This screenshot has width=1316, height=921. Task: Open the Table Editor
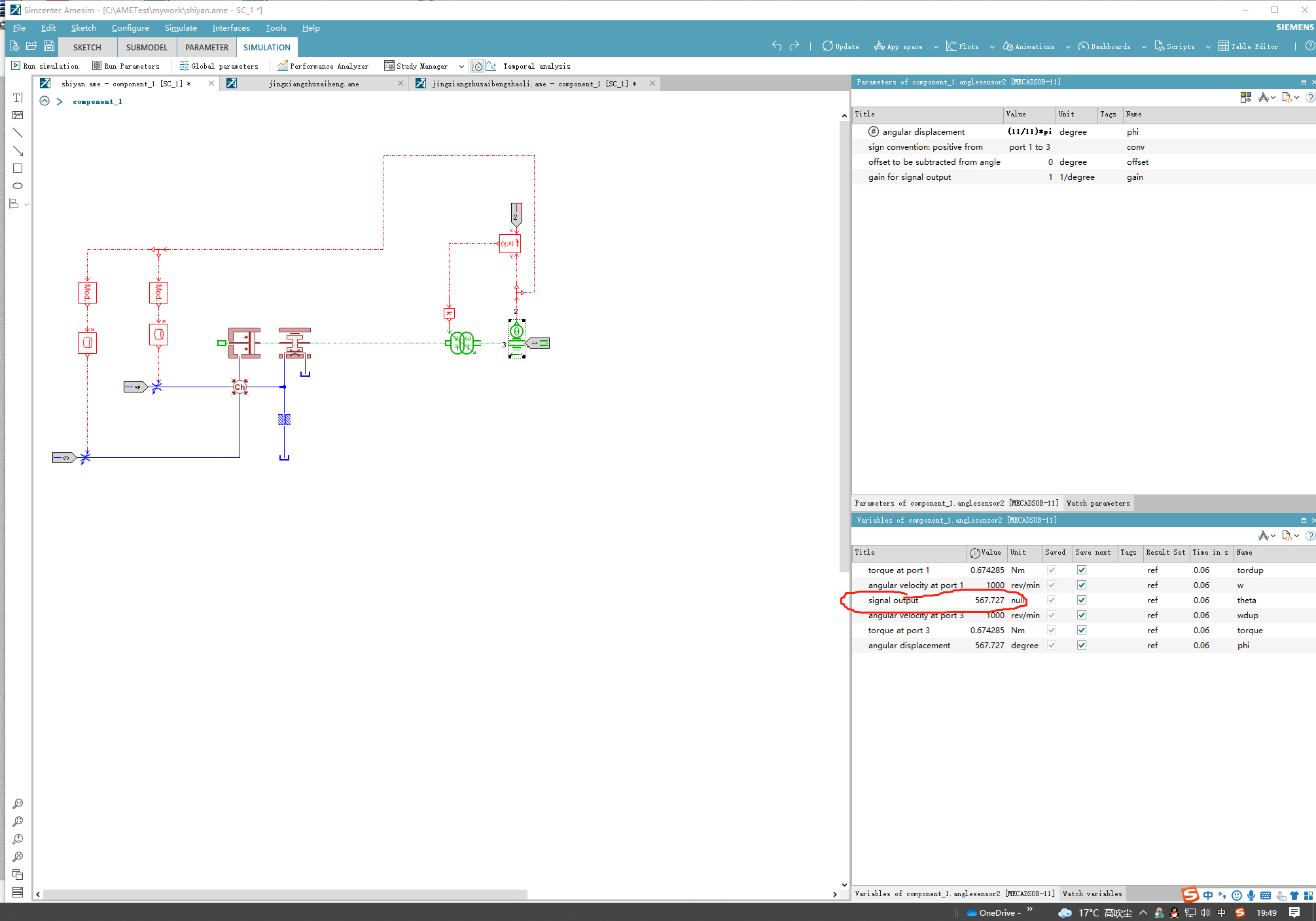tap(1248, 46)
